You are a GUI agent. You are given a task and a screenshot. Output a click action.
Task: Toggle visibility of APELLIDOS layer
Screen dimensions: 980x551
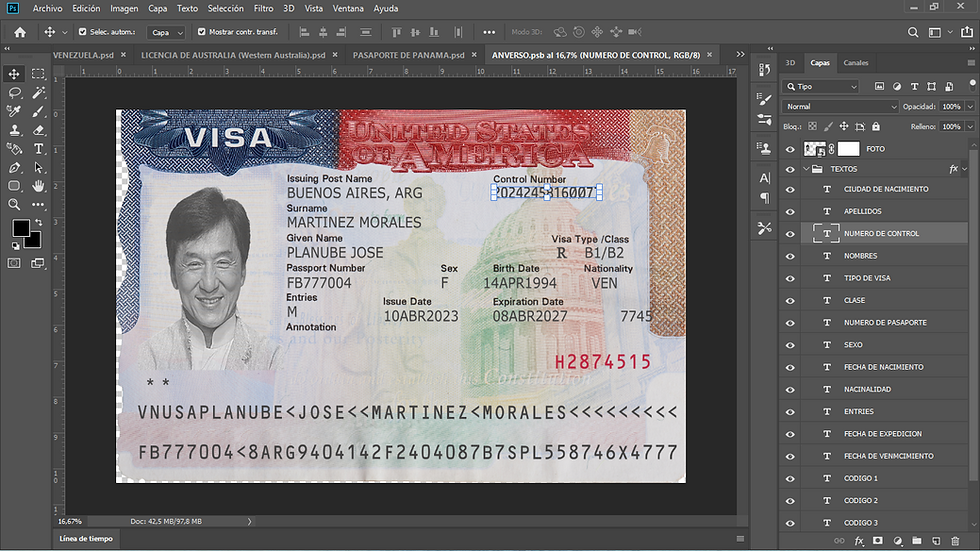(790, 211)
